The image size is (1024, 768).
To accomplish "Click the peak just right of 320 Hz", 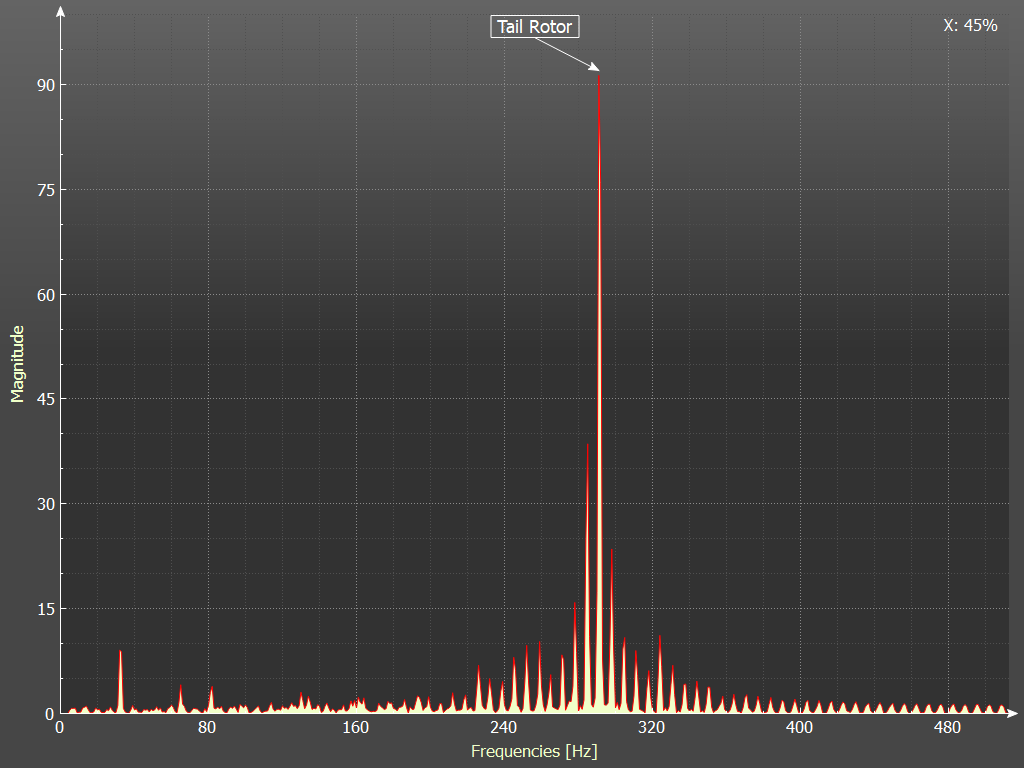I will pos(660,637).
